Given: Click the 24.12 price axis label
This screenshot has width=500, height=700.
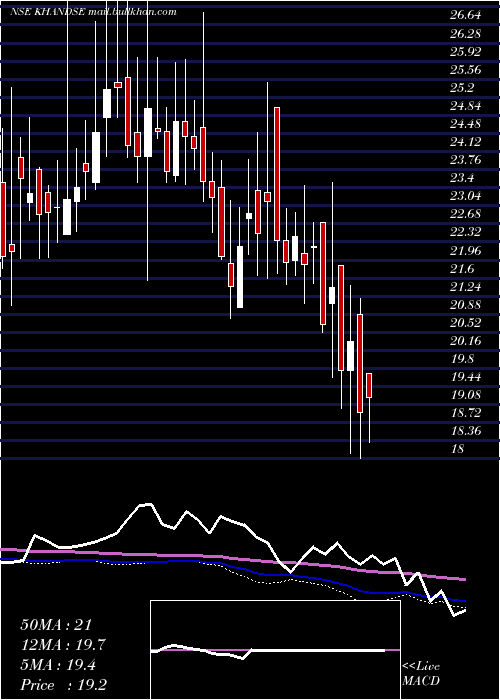Looking at the screenshot, I should [465, 142].
